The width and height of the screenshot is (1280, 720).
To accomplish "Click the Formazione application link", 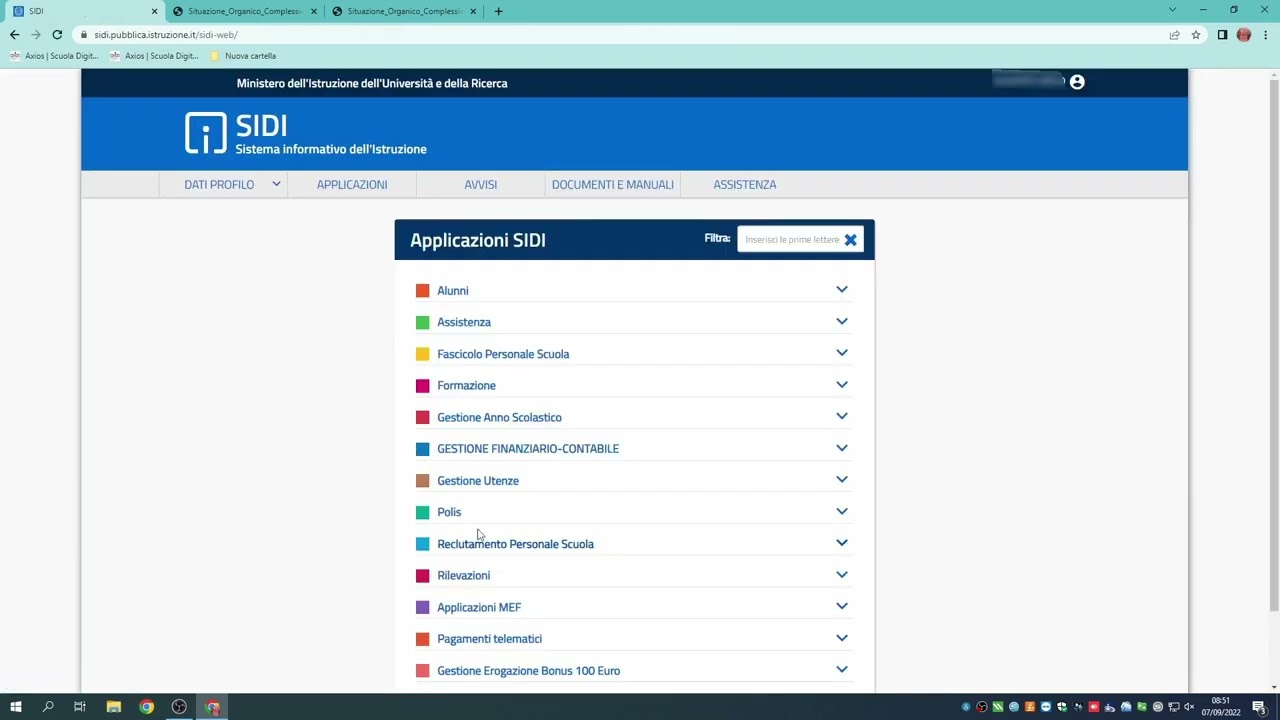I will click(466, 386).
